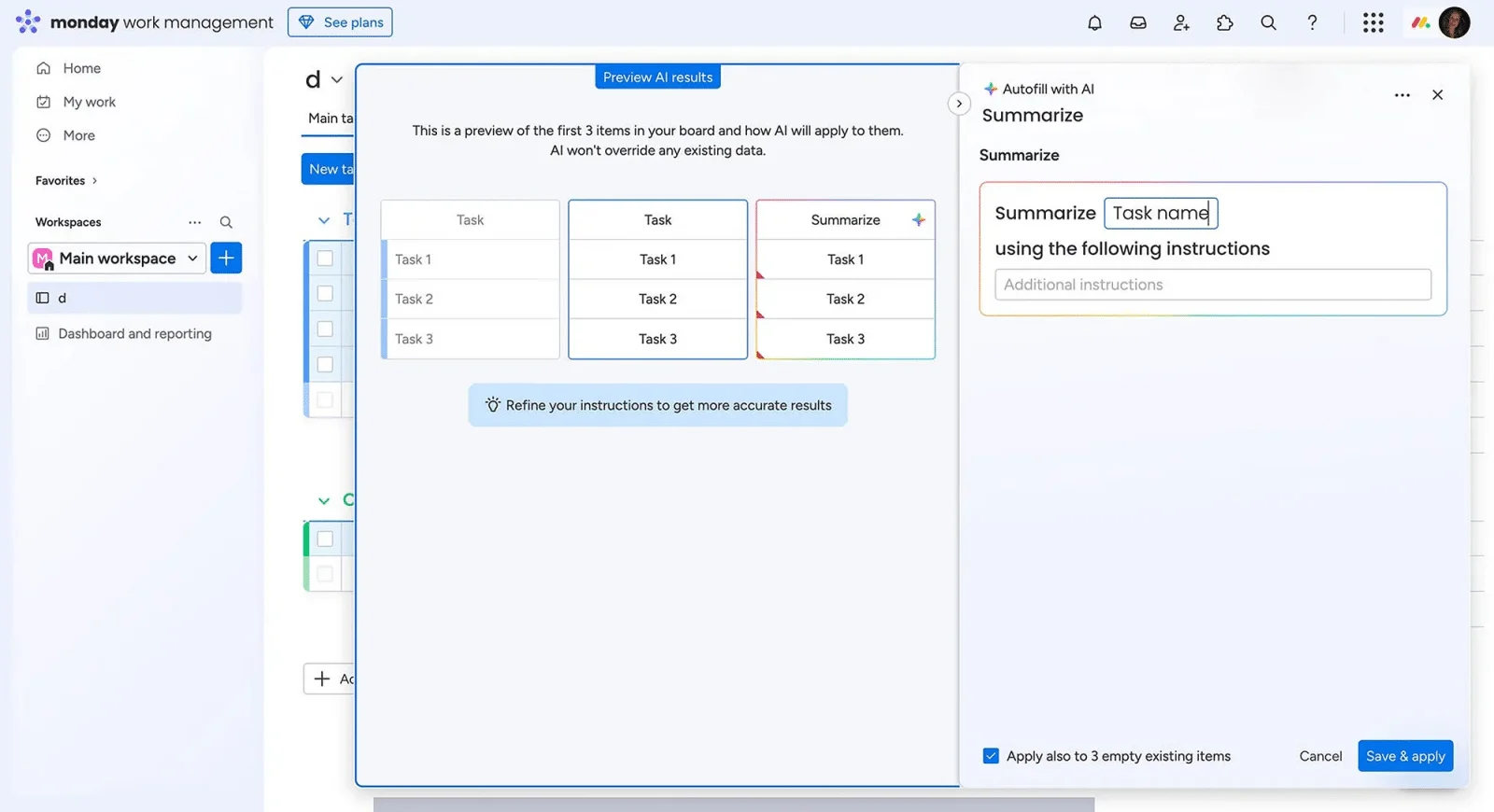Collapse the preview panel using arrow
Screen dimensions: 1494x812
tap(959, 104)
